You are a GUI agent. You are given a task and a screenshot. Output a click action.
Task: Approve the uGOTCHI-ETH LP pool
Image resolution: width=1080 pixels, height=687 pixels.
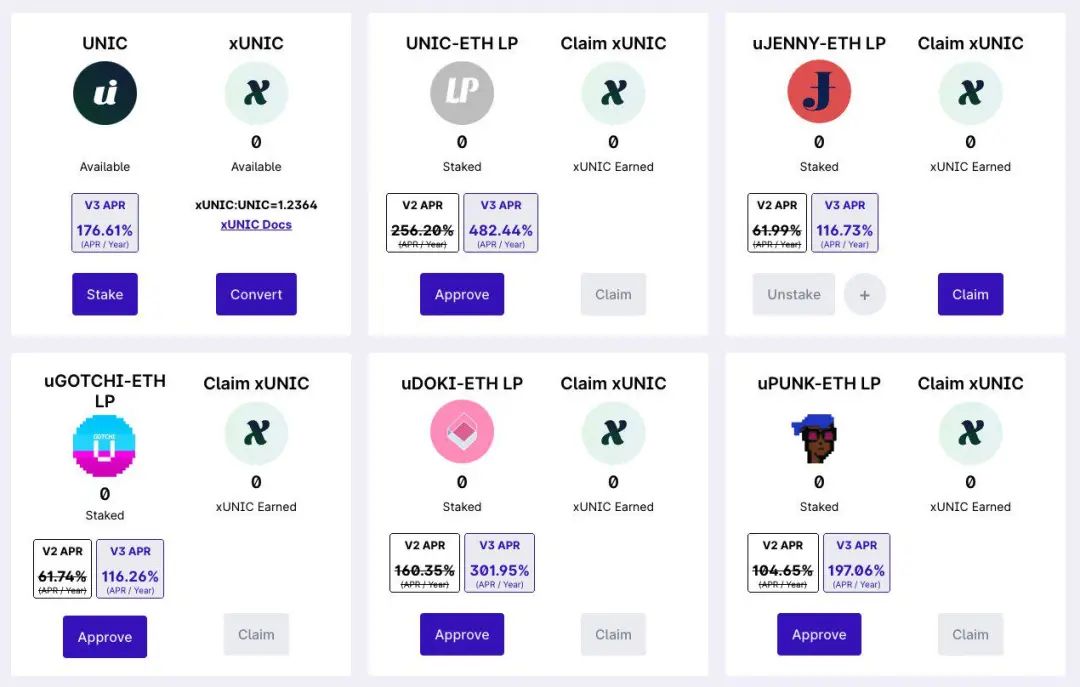click(x=105, y=637)
